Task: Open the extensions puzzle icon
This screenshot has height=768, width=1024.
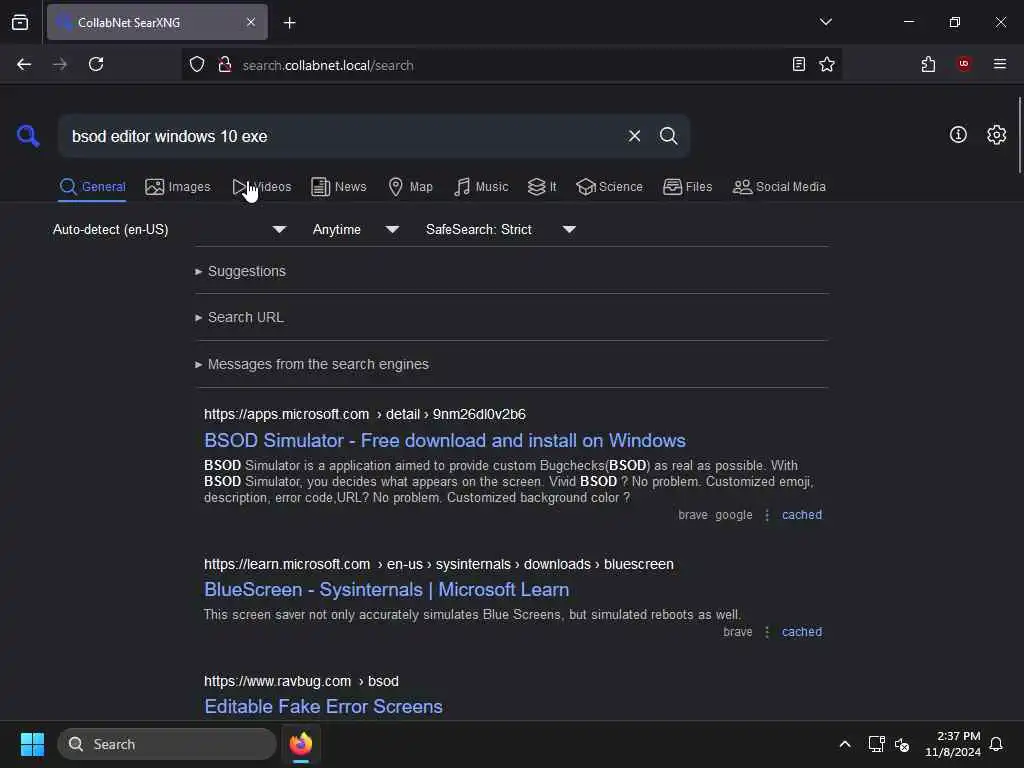Action: 928,64
